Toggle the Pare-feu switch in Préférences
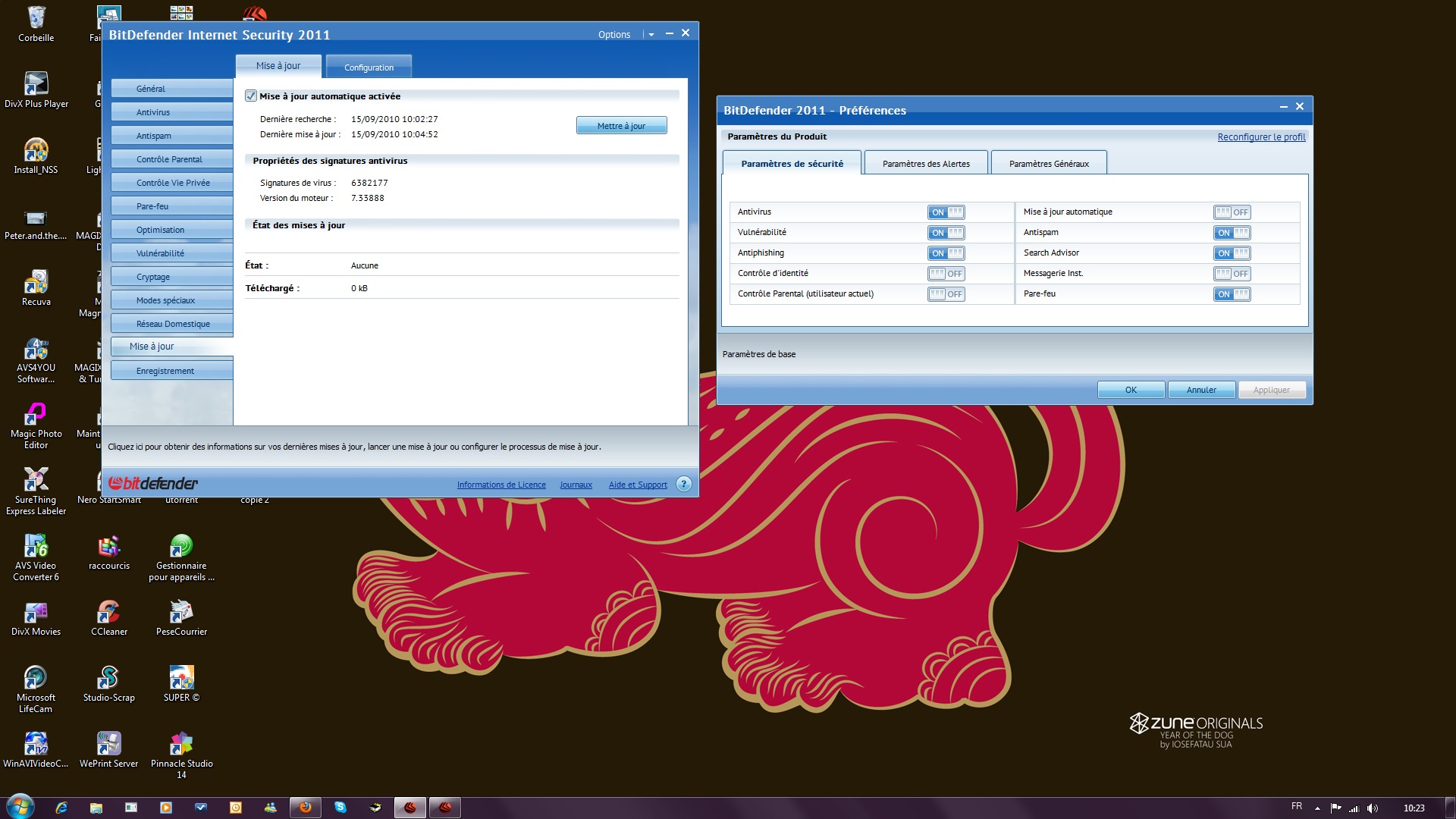The width and height of the screenshot is (1456, 819). [1232, 294]
